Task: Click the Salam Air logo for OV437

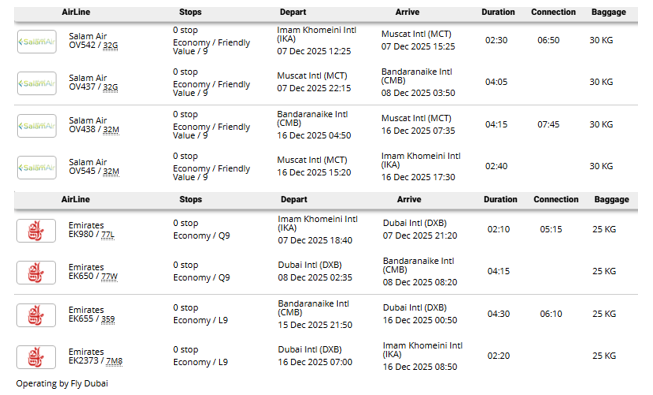Action: [37, 83]
